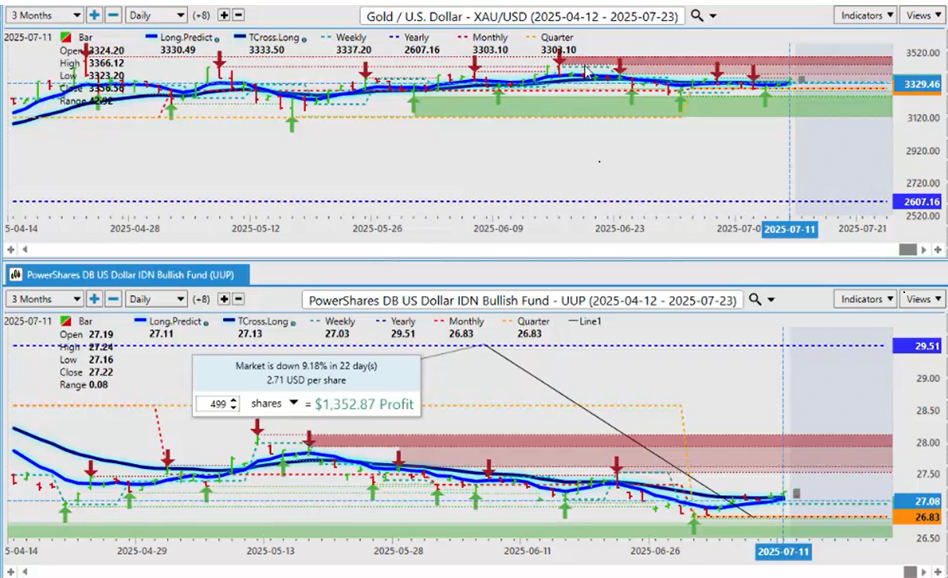Open the Daily interval dropdown in the UUP chart
This screenshot has height=578, width=948.
[x=158, y=299]
